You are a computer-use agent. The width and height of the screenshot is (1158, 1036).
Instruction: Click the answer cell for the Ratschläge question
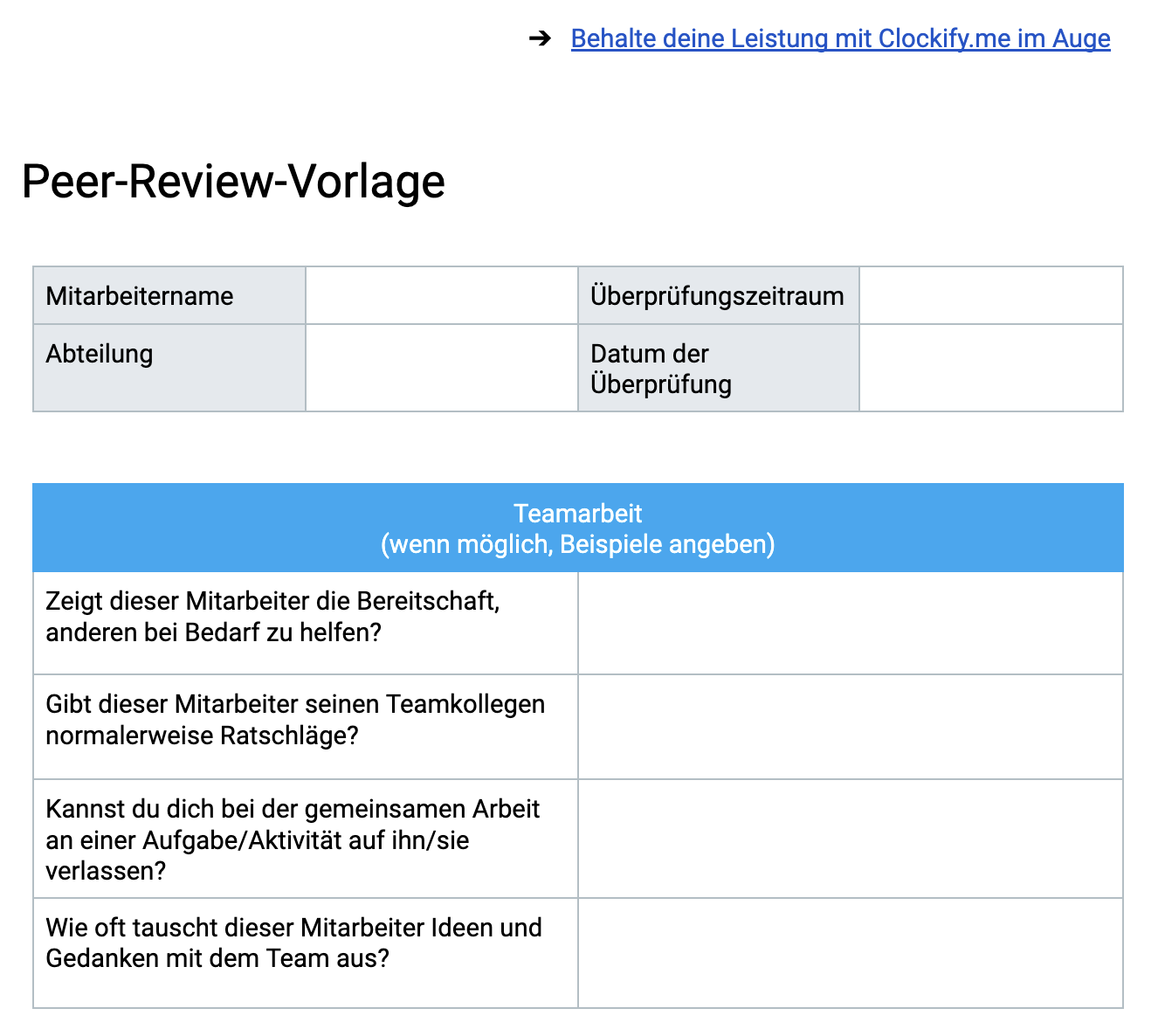851,727
